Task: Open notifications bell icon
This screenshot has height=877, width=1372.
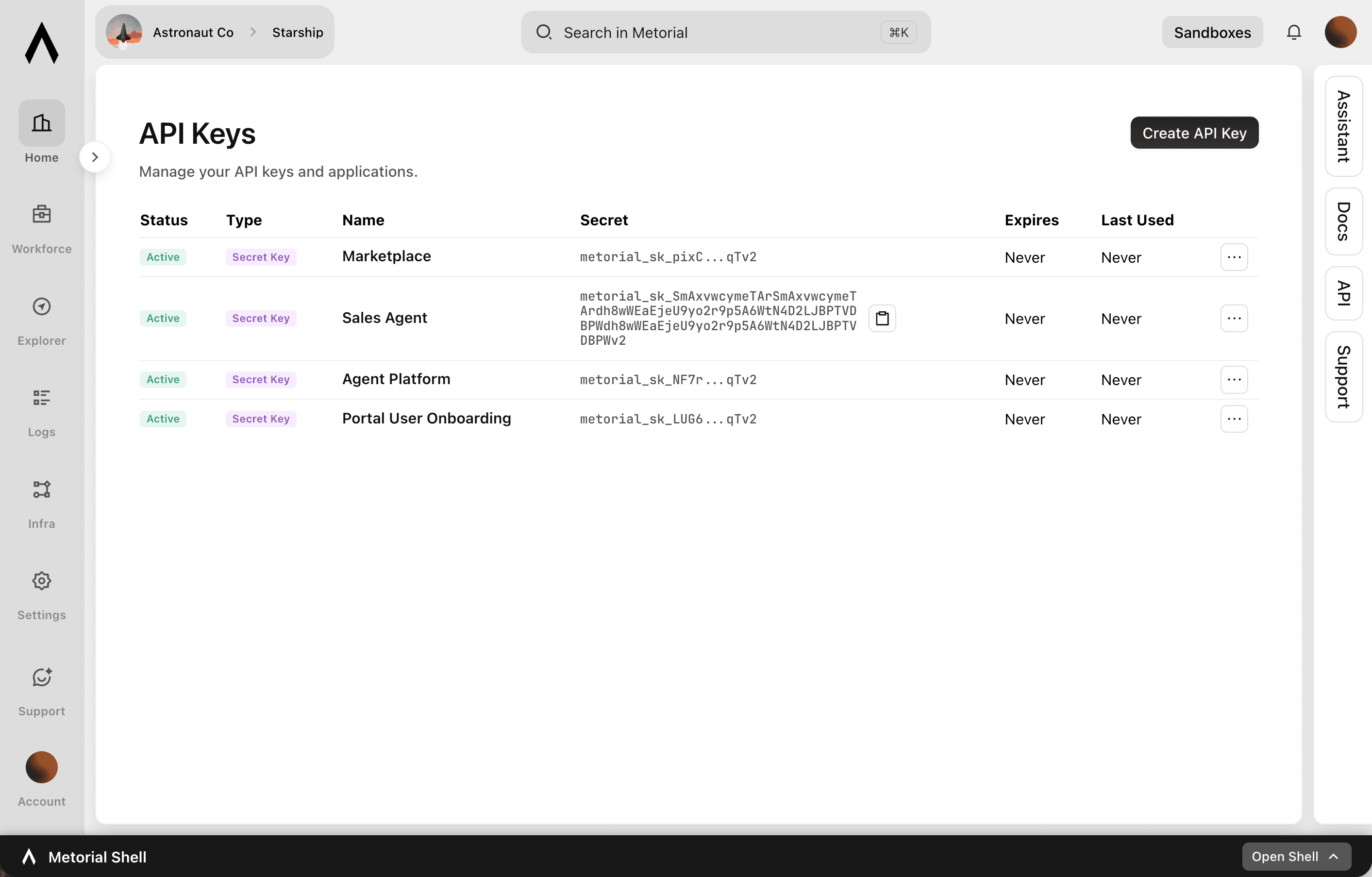Action: click(x=1294, y=33)
